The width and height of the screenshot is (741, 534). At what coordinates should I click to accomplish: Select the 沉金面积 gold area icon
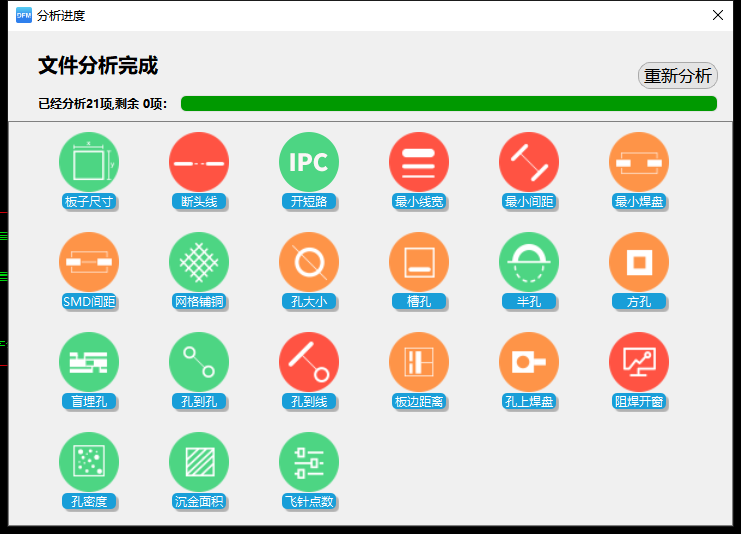[x=199, y=462]
